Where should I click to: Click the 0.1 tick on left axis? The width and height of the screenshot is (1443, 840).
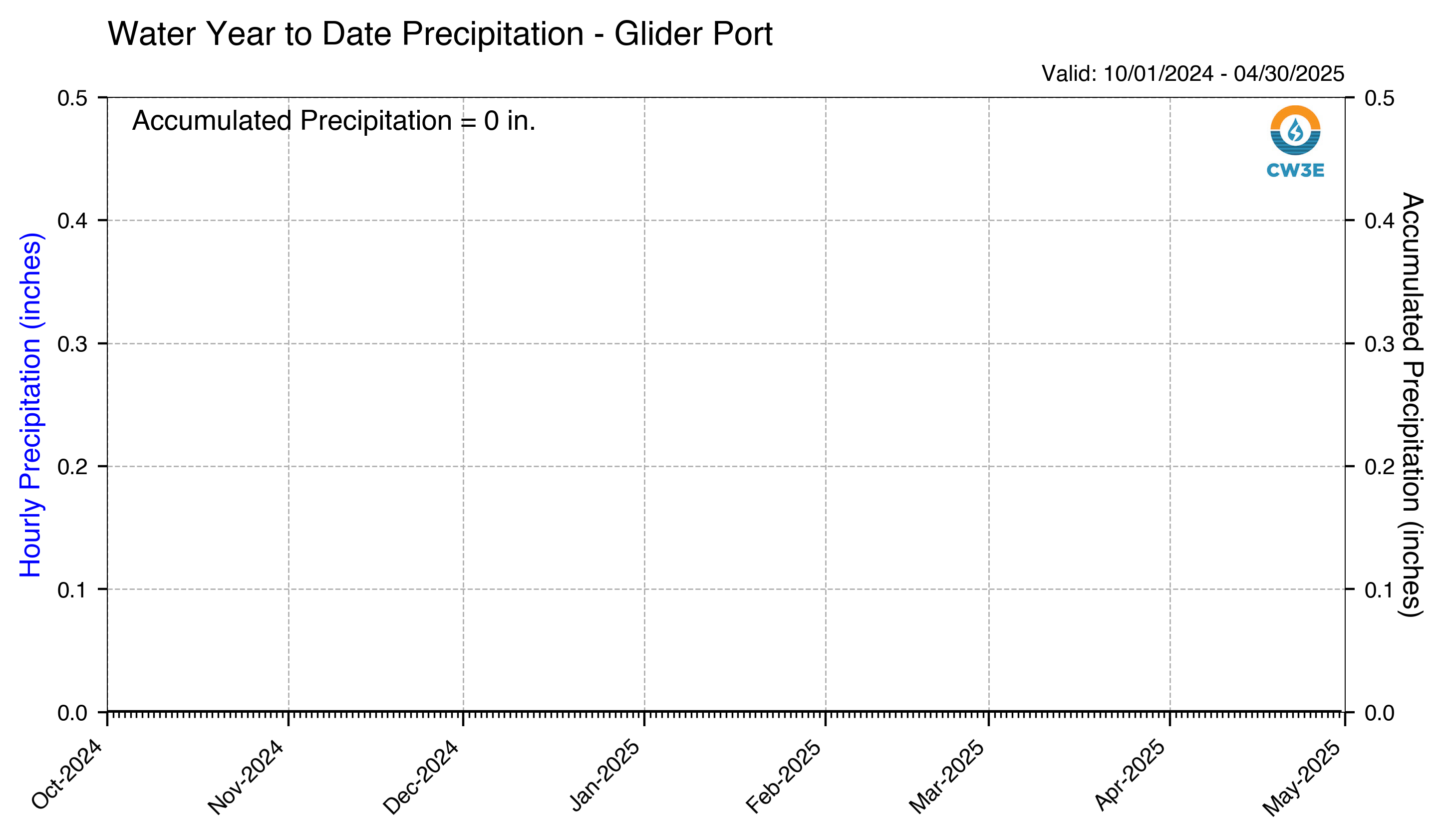coord(73,590)
